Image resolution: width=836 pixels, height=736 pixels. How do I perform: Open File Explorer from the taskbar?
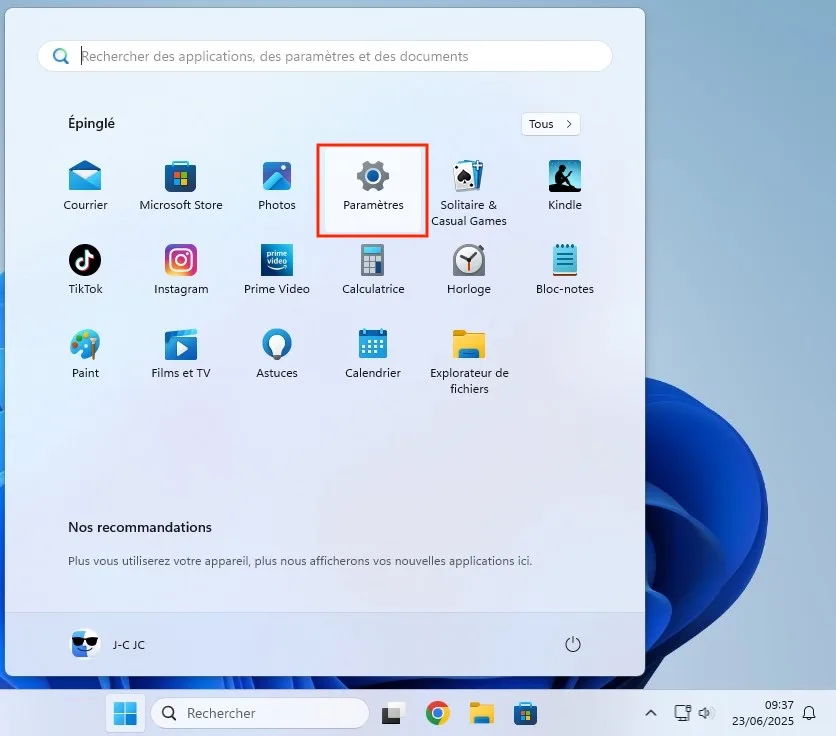click(481, 713)
